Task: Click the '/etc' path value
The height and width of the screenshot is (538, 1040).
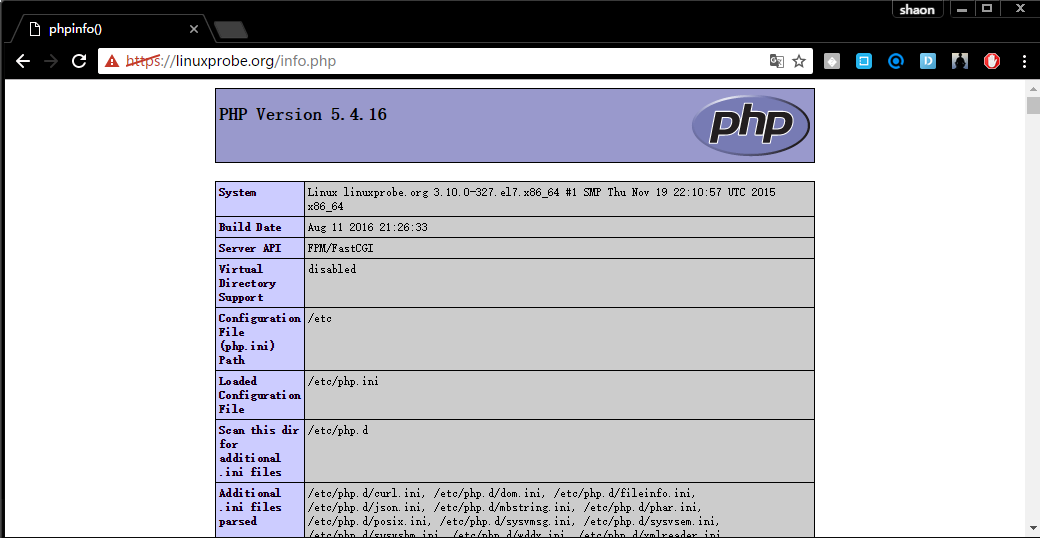Action: coord(320,318)
